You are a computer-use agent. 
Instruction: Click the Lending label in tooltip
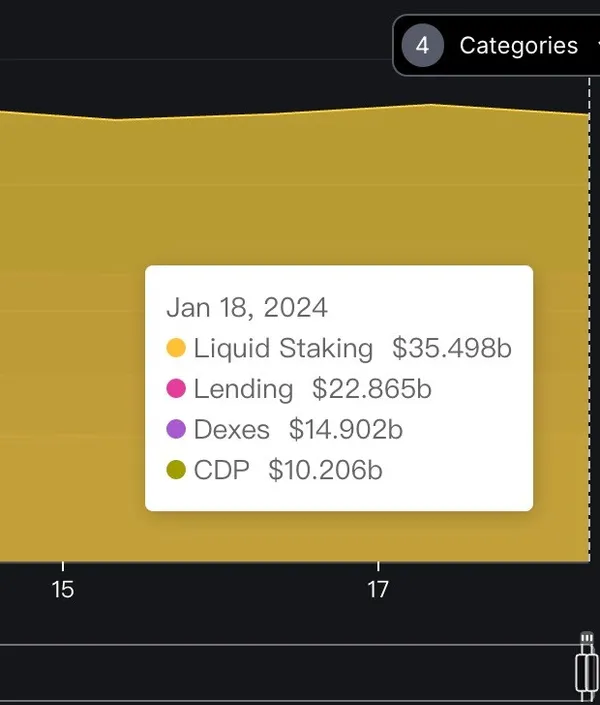[x=243, y=389]
